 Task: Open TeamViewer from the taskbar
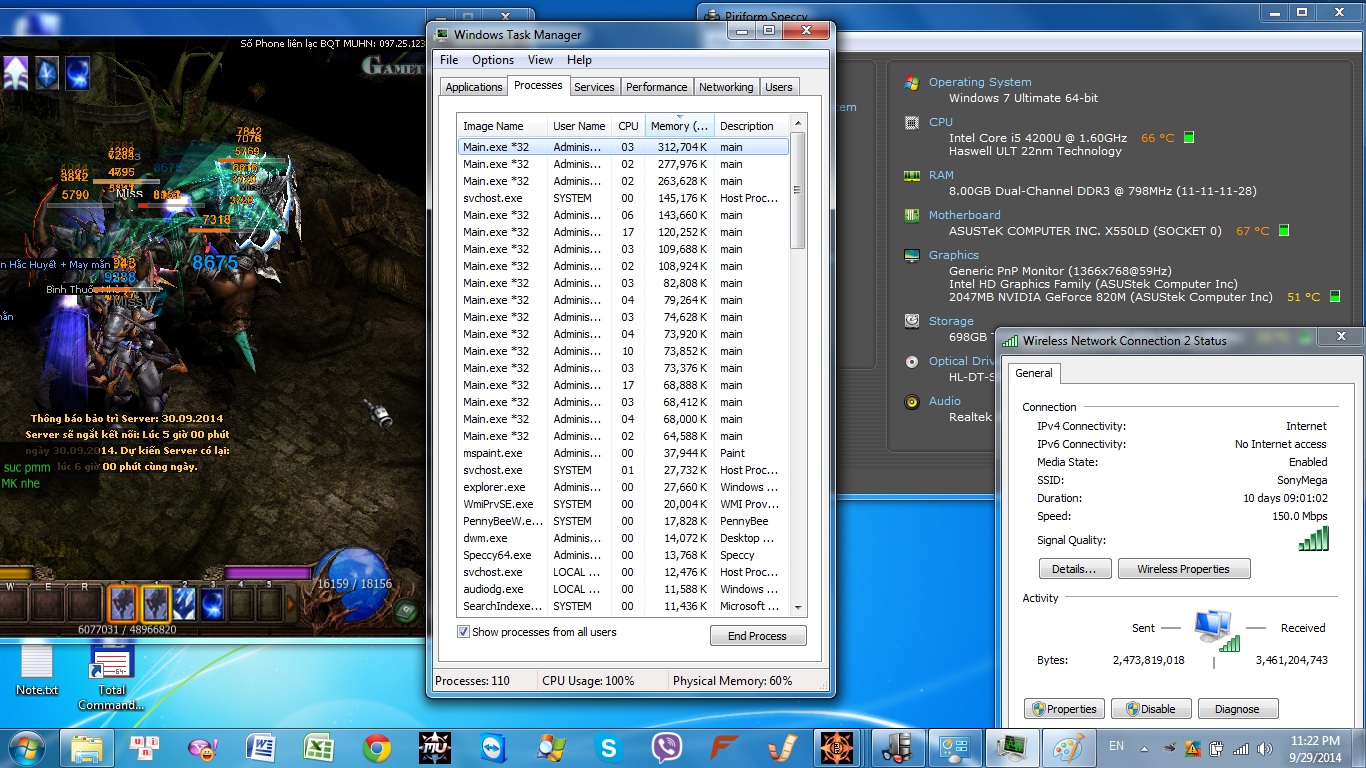coord(493,748)
